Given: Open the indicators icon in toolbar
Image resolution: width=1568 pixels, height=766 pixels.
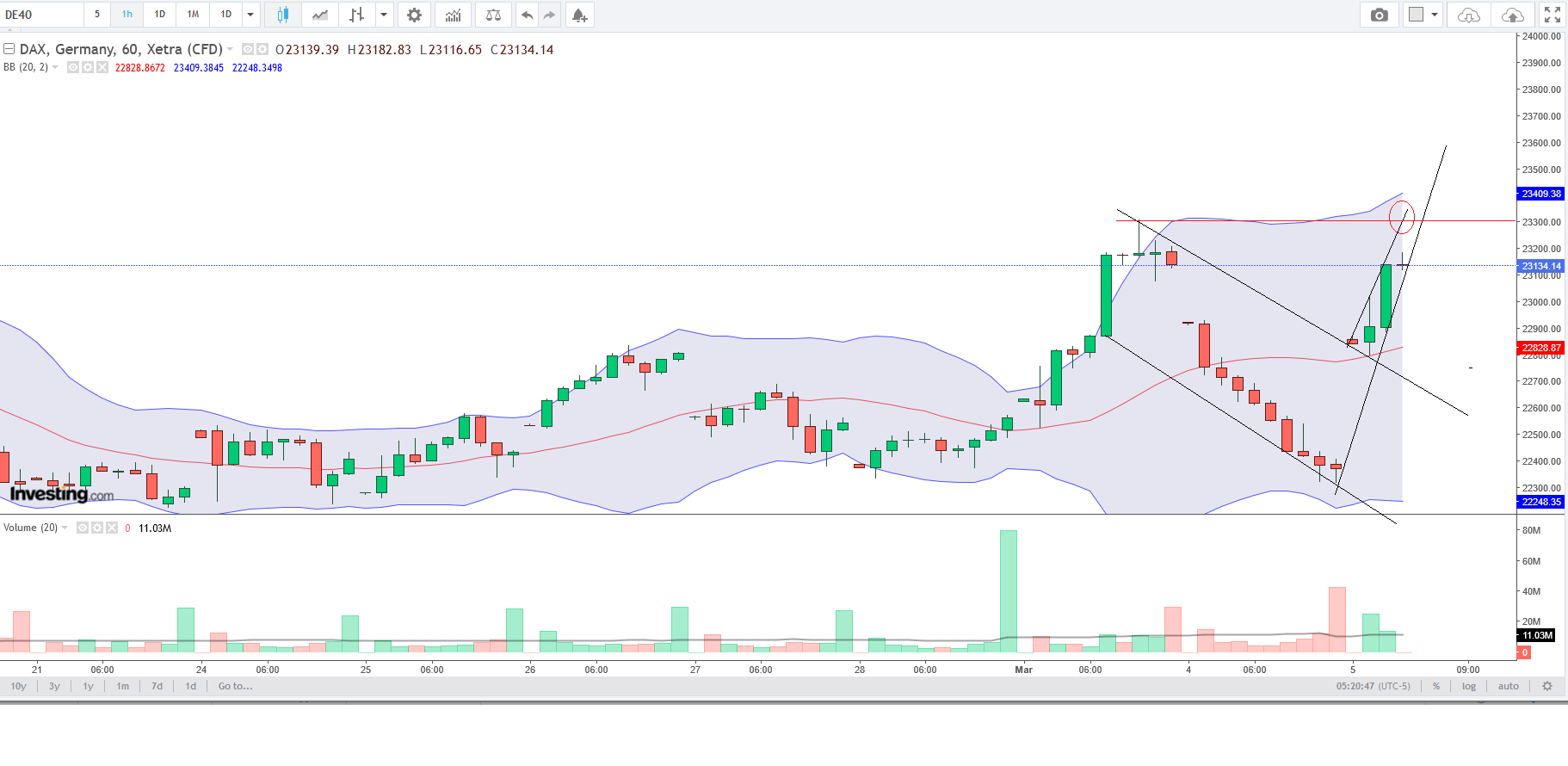Looking at the screenshot, I should pyautogui.click(x=453, y=15).
